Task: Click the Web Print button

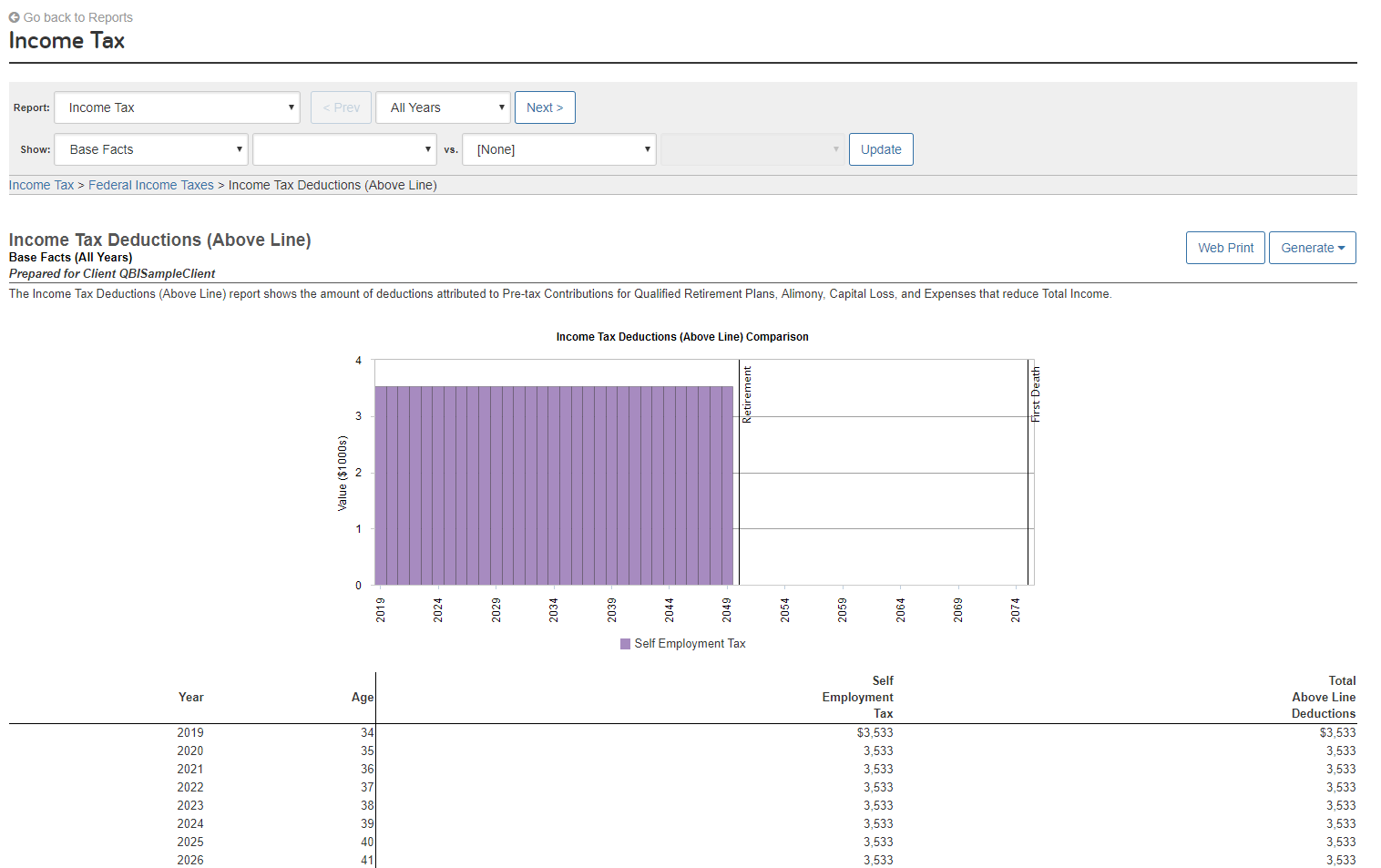Action: click(x=1225, y=248)
